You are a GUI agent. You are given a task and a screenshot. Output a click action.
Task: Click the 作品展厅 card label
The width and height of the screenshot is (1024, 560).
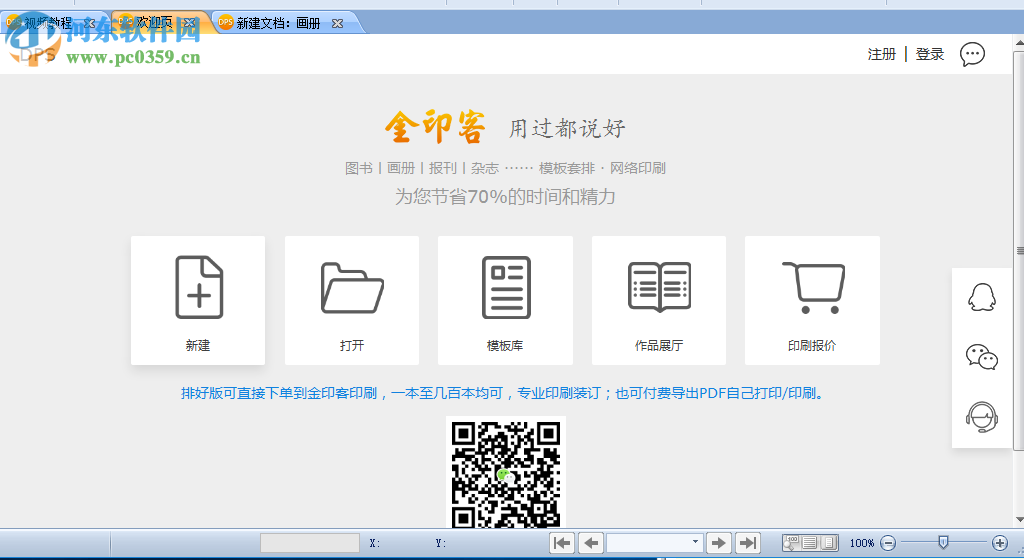659,345
